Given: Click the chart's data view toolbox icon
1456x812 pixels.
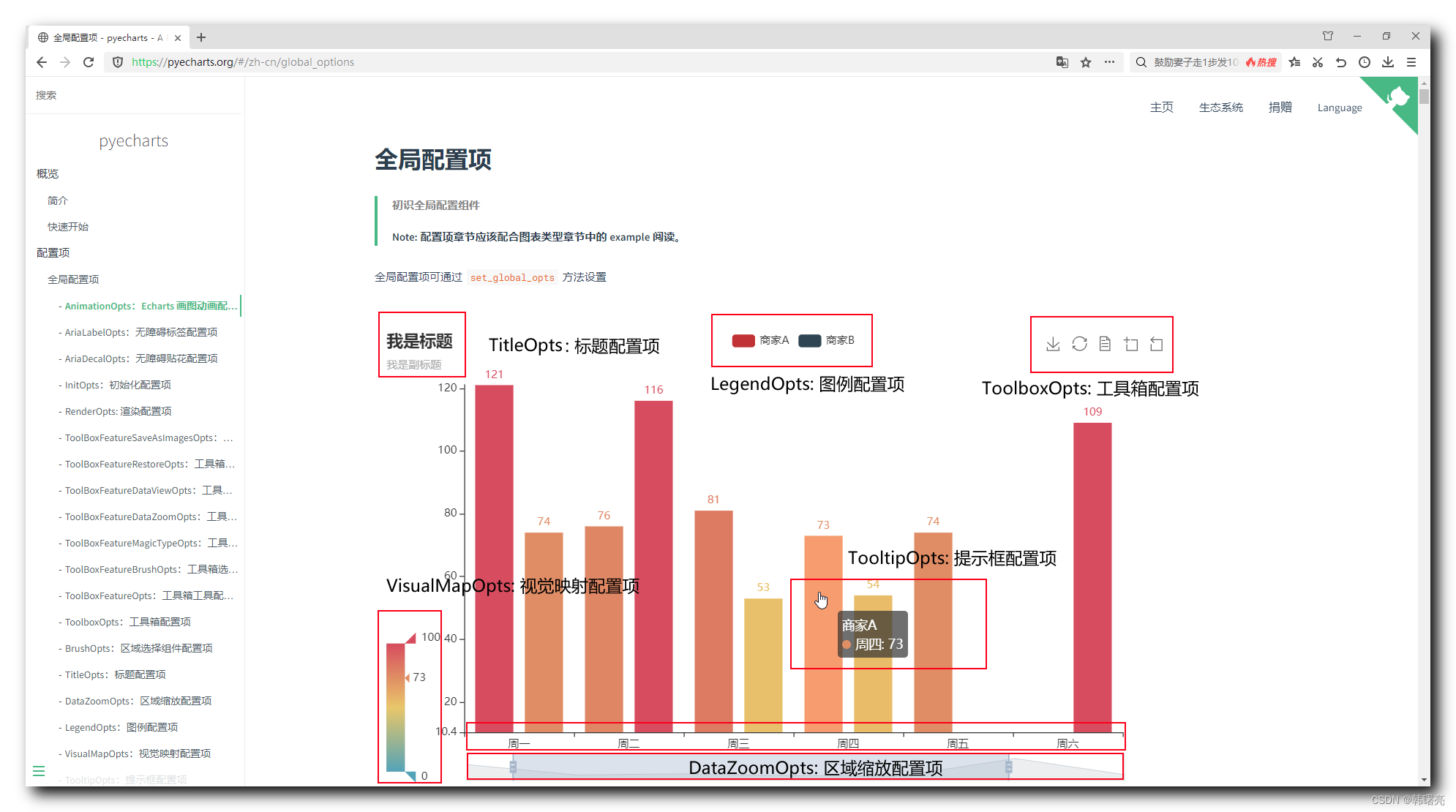Looking at the screenshot, I should pos(1105,344).
